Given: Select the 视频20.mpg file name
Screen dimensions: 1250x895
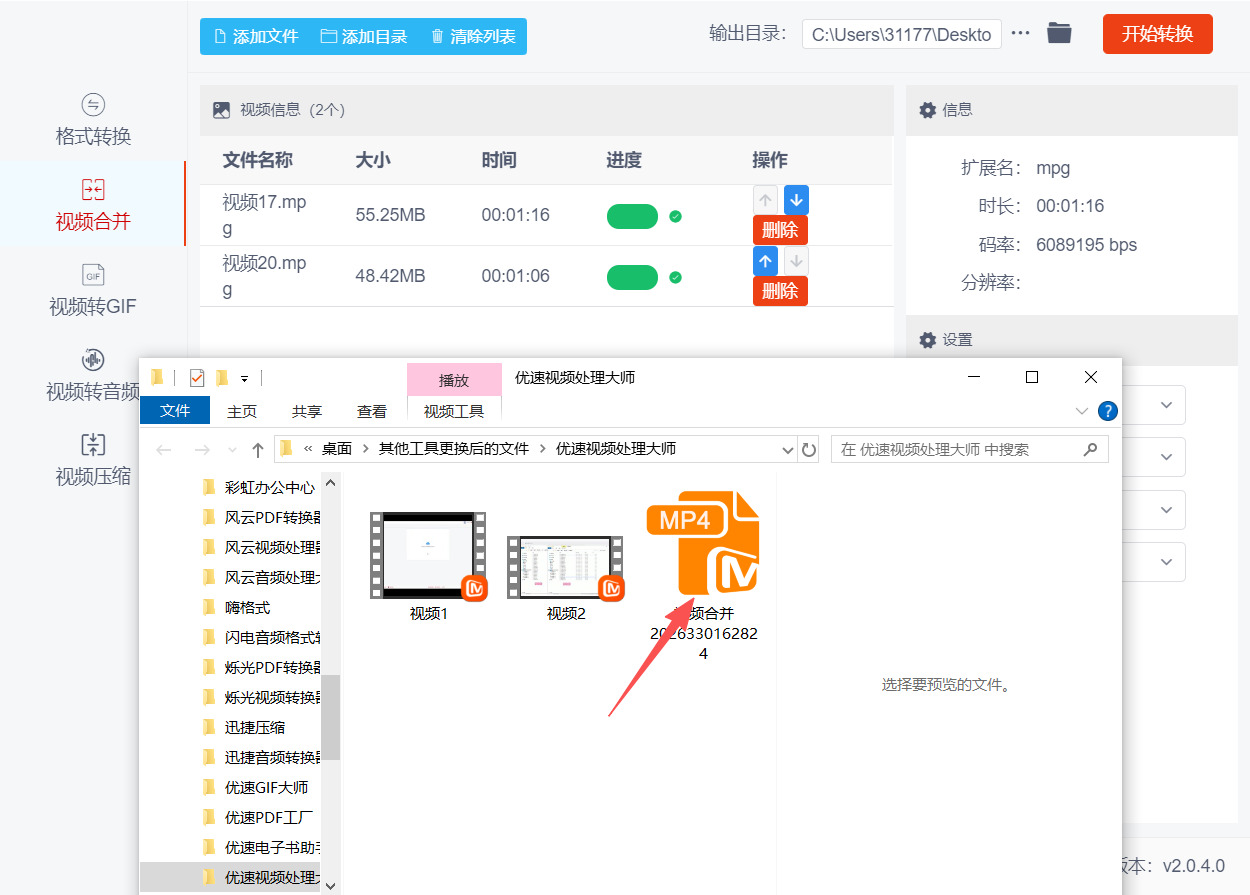Looking at the screenshot, I should 264,276.
